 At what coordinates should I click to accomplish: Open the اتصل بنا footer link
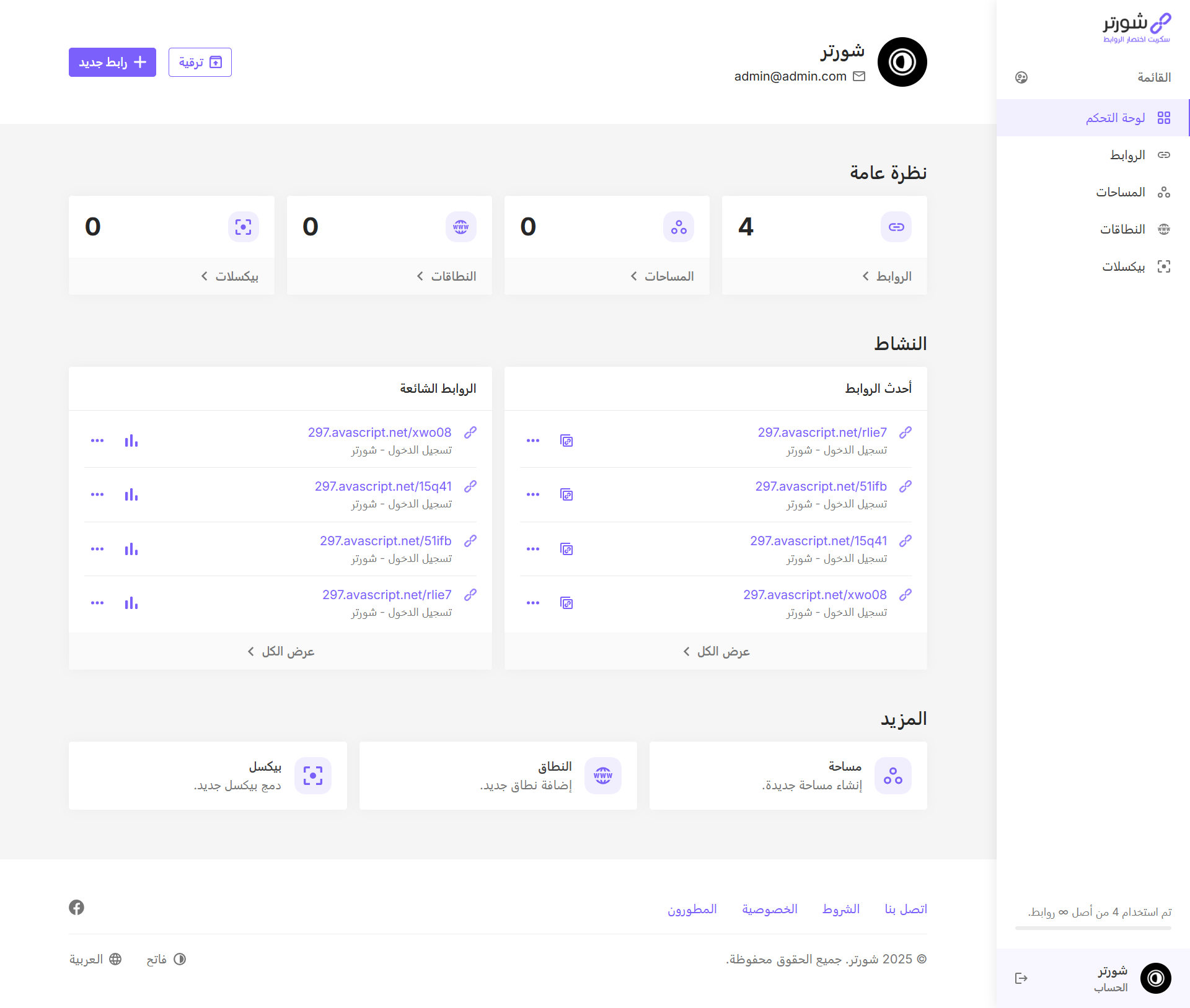(x=906, y=909)
